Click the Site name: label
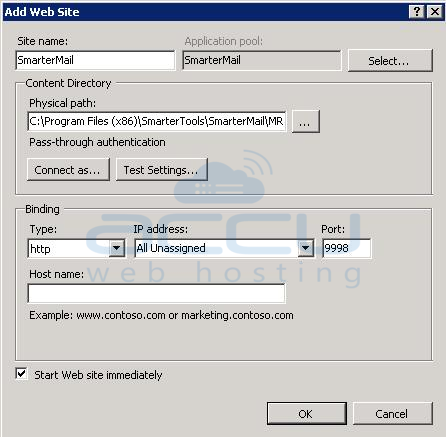 click(43, 41)
